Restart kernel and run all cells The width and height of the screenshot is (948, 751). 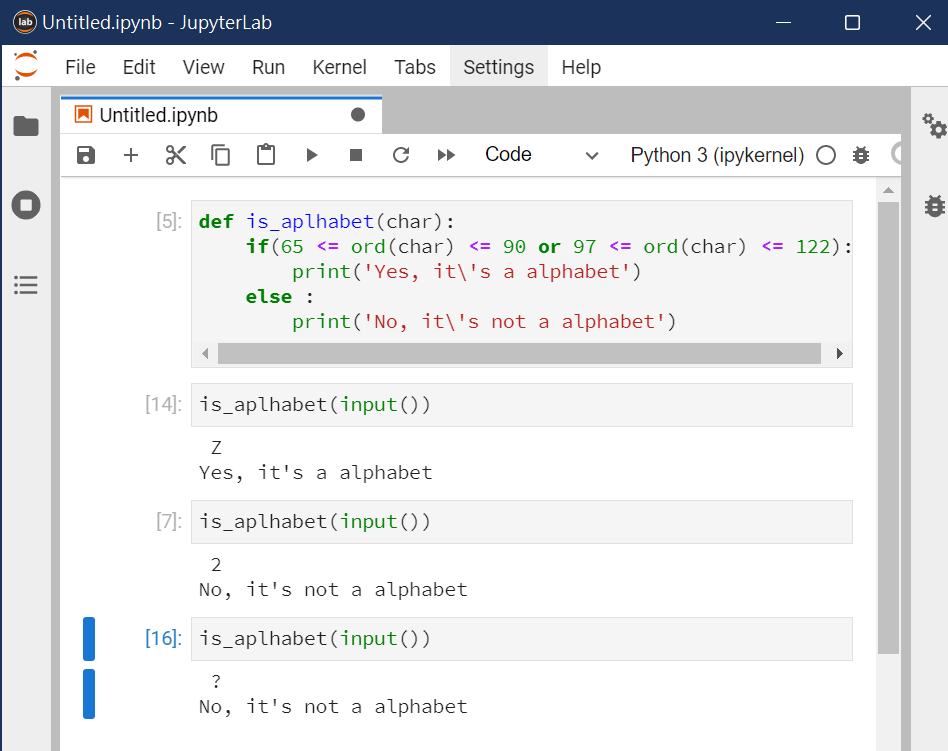click(446, 155)
